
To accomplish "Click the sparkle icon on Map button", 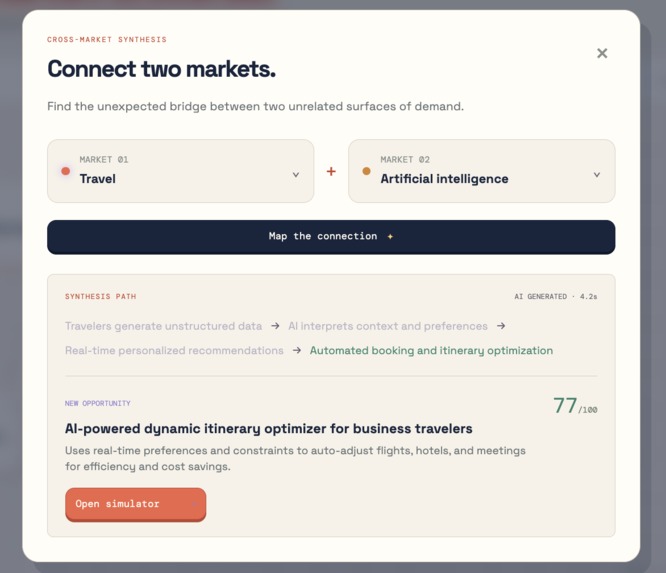I will pos(390,237).
